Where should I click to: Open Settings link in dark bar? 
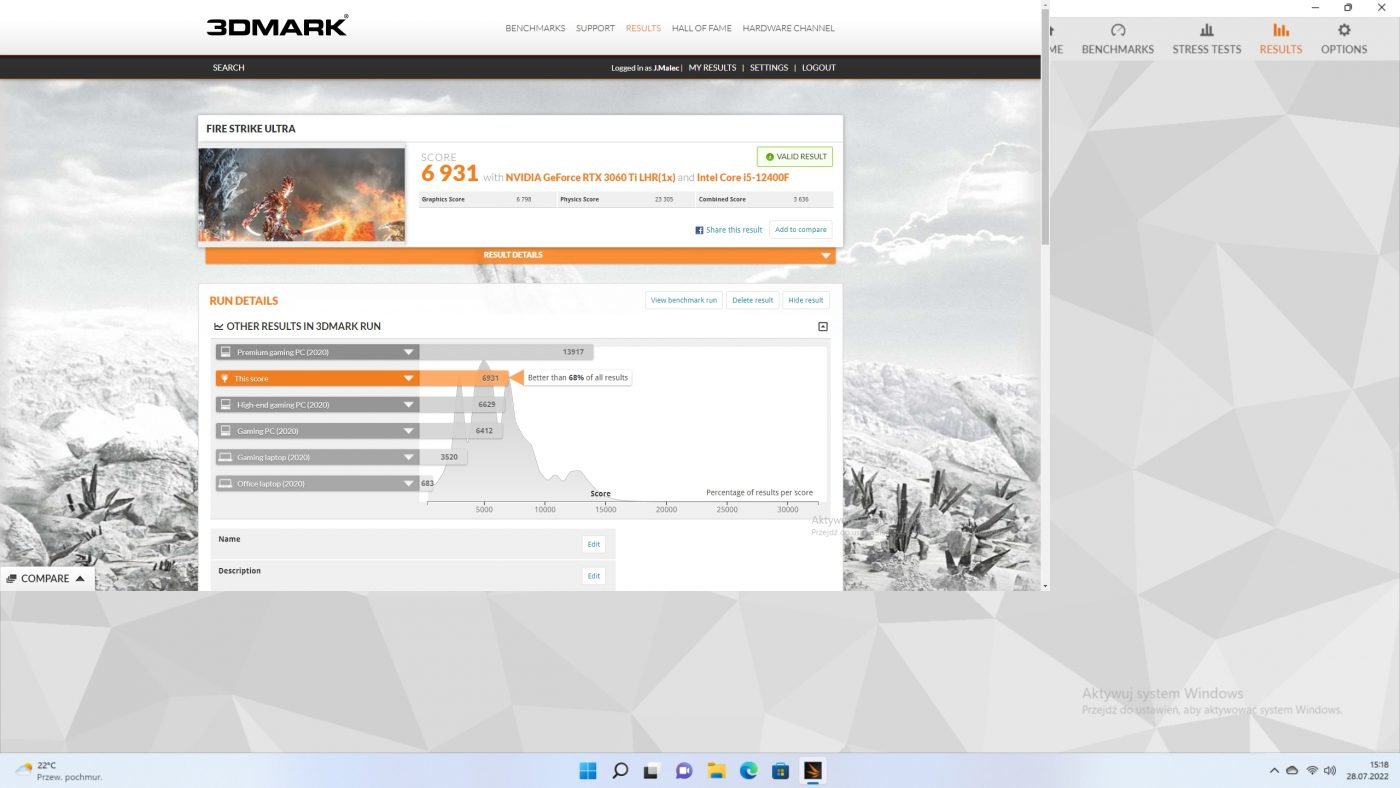[x=769, y=68]
